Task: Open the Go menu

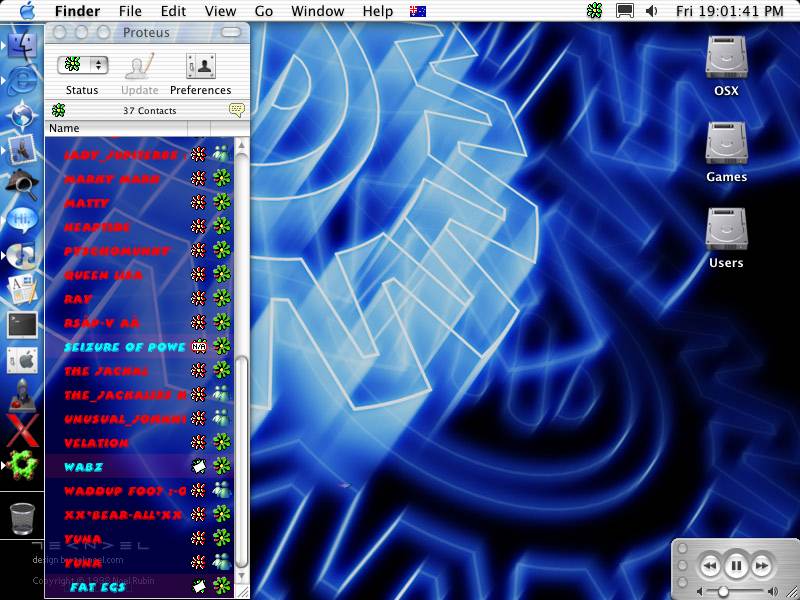Action: 263,11
